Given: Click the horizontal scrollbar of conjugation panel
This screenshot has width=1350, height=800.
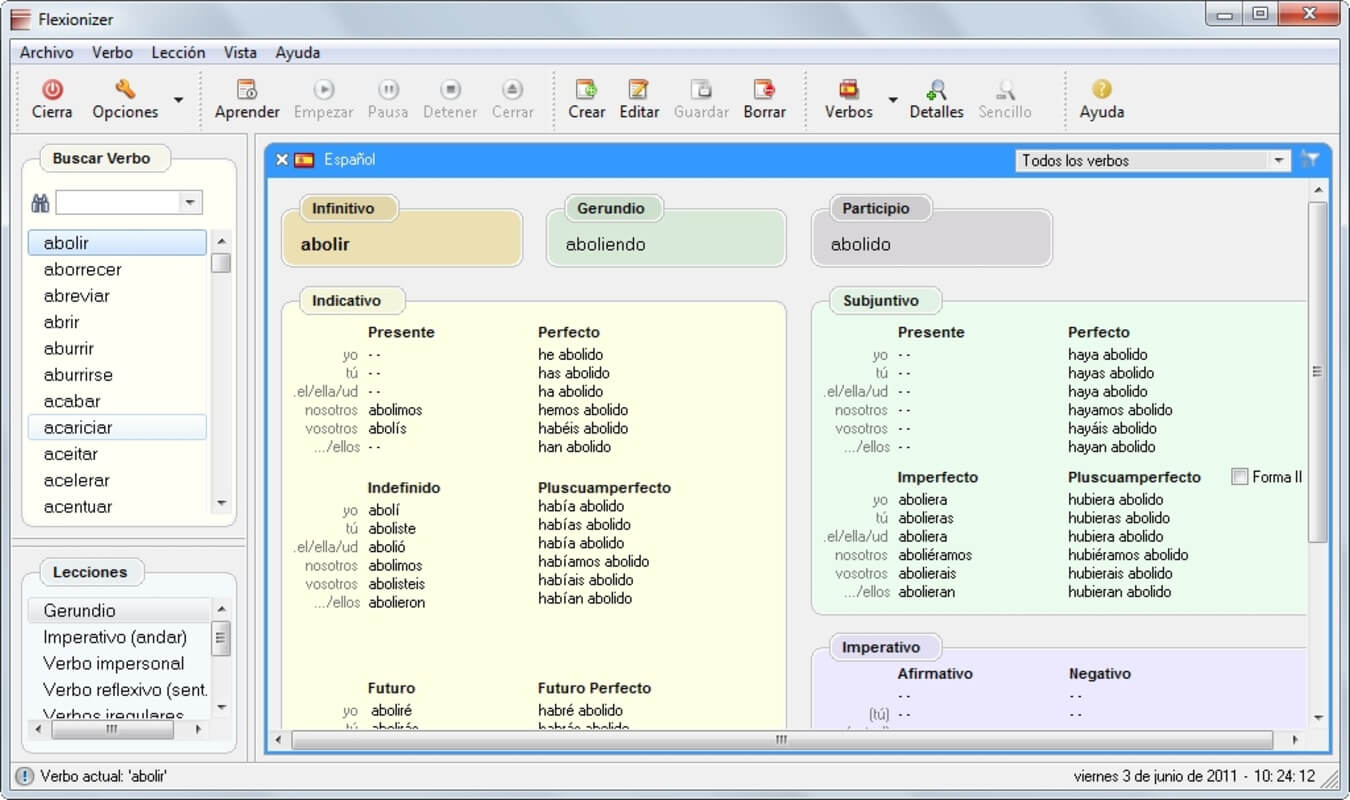Looking at the screenshot, I should 780,740.
